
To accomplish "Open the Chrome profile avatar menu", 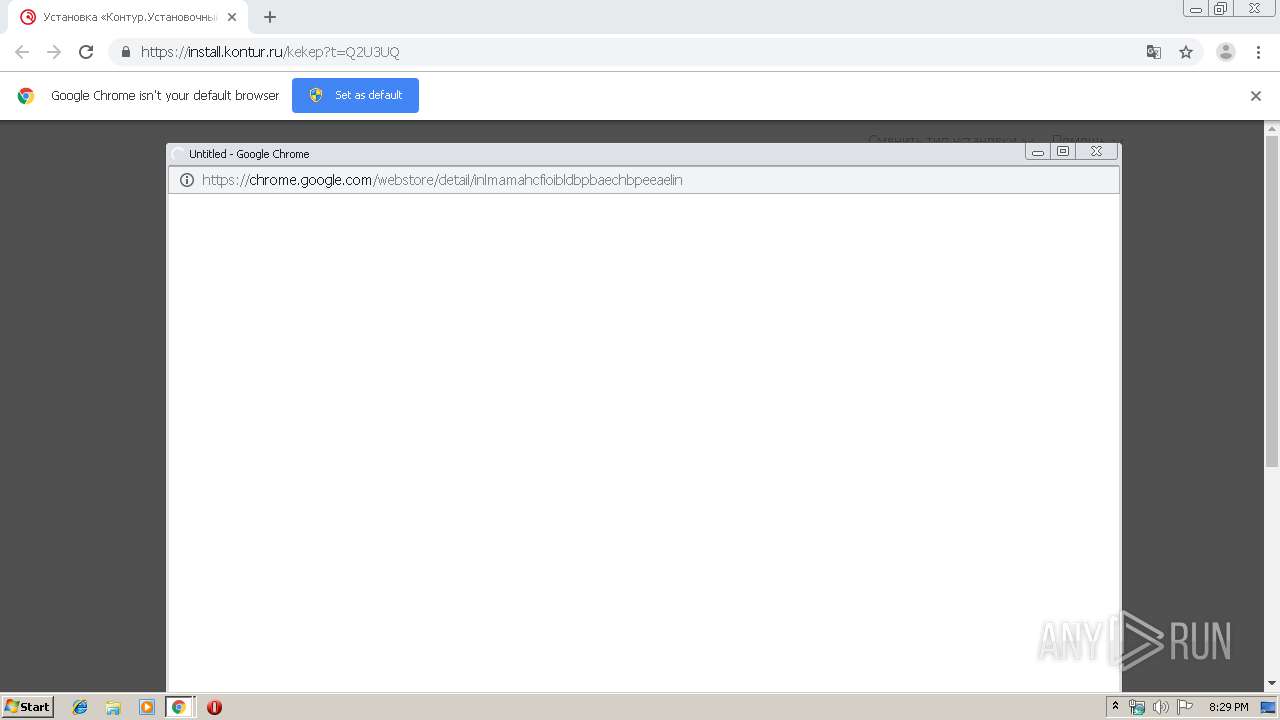I will 1226,52.
